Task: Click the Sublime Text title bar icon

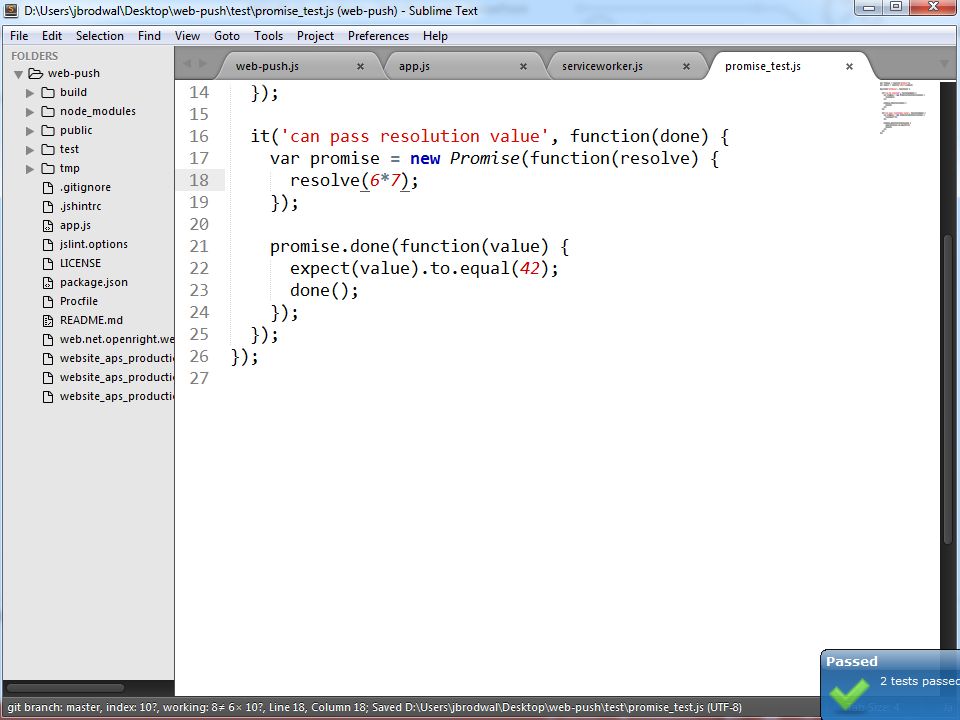Action: pos(11,10)
